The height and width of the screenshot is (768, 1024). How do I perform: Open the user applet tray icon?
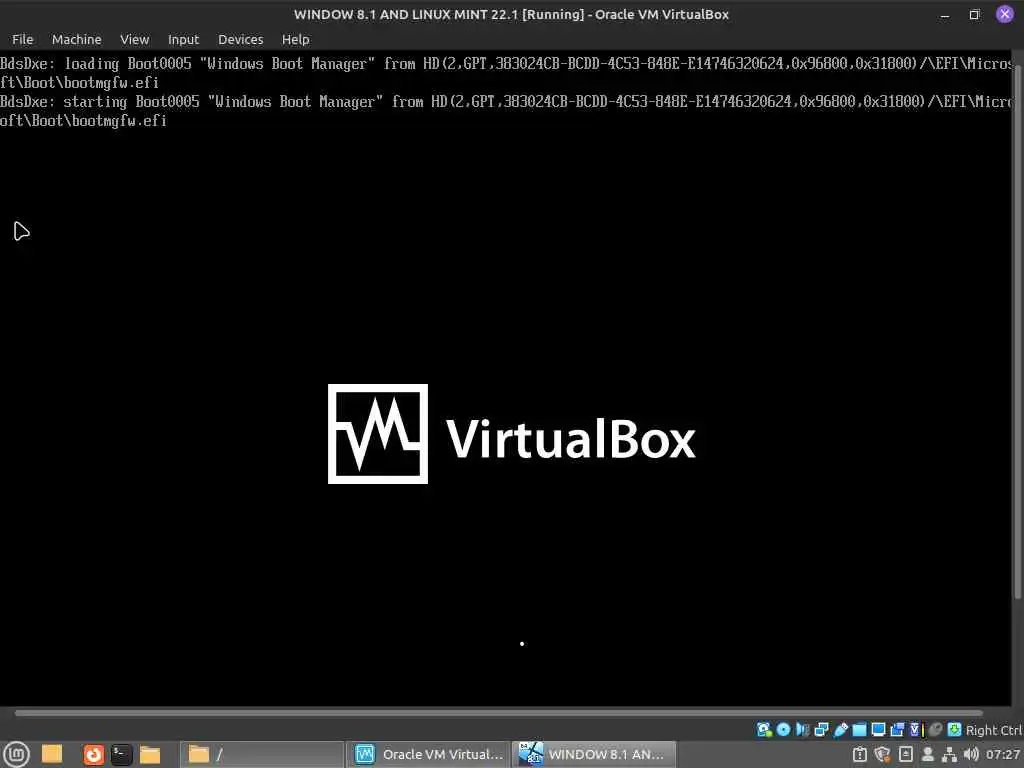coord(928,754)
